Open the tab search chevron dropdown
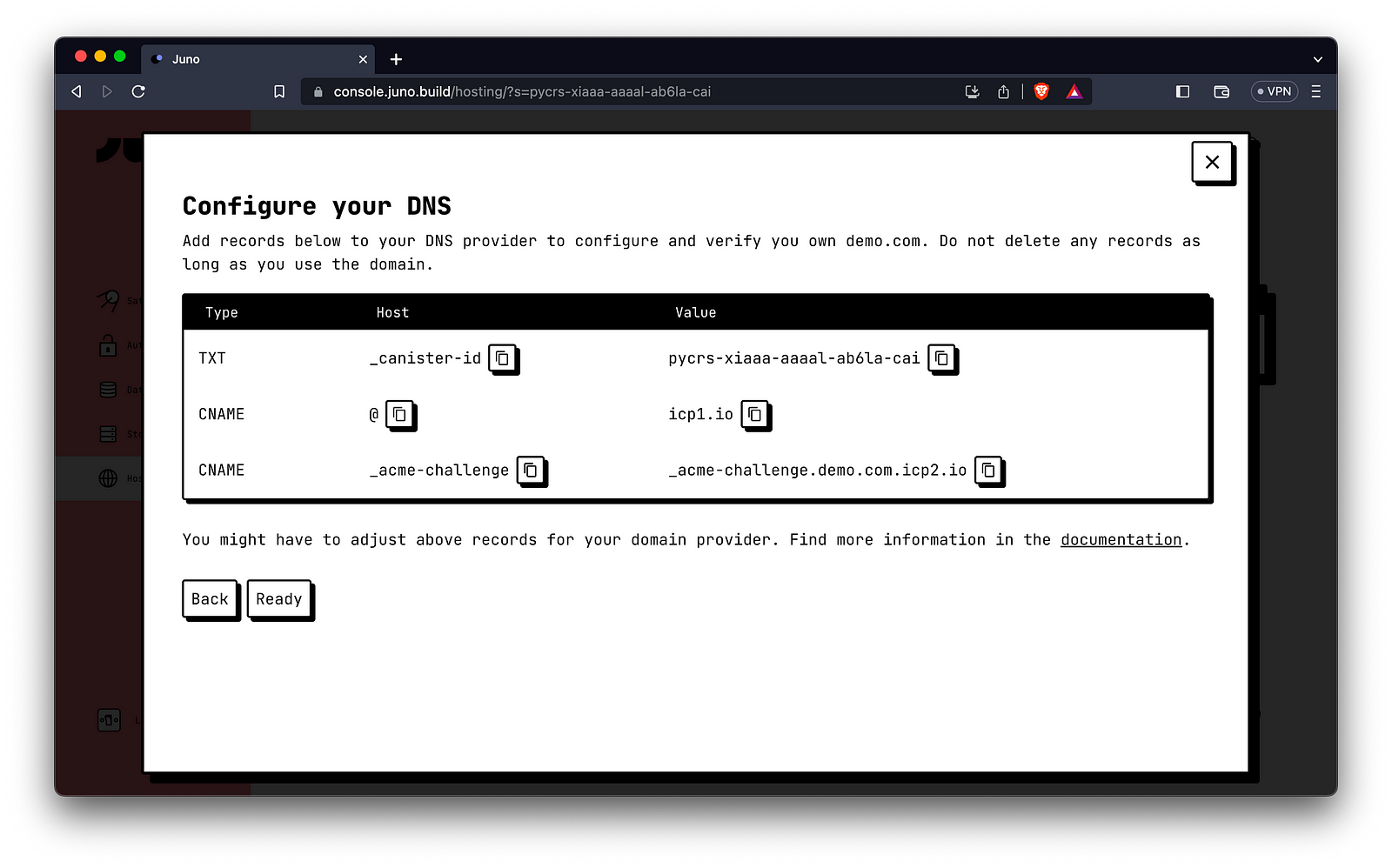Viewport: 1392px width, 868px height. pyautogui.click(x=1318, y=58)
